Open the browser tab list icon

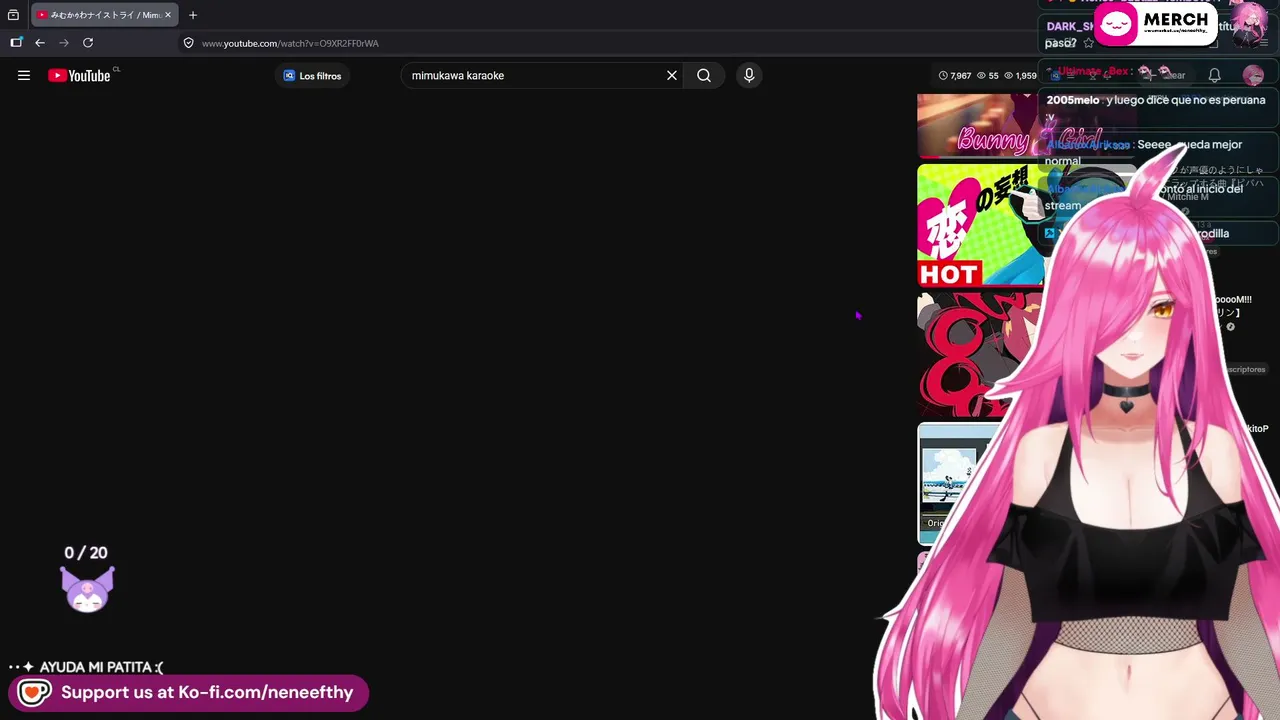click(x=13, y=15)
